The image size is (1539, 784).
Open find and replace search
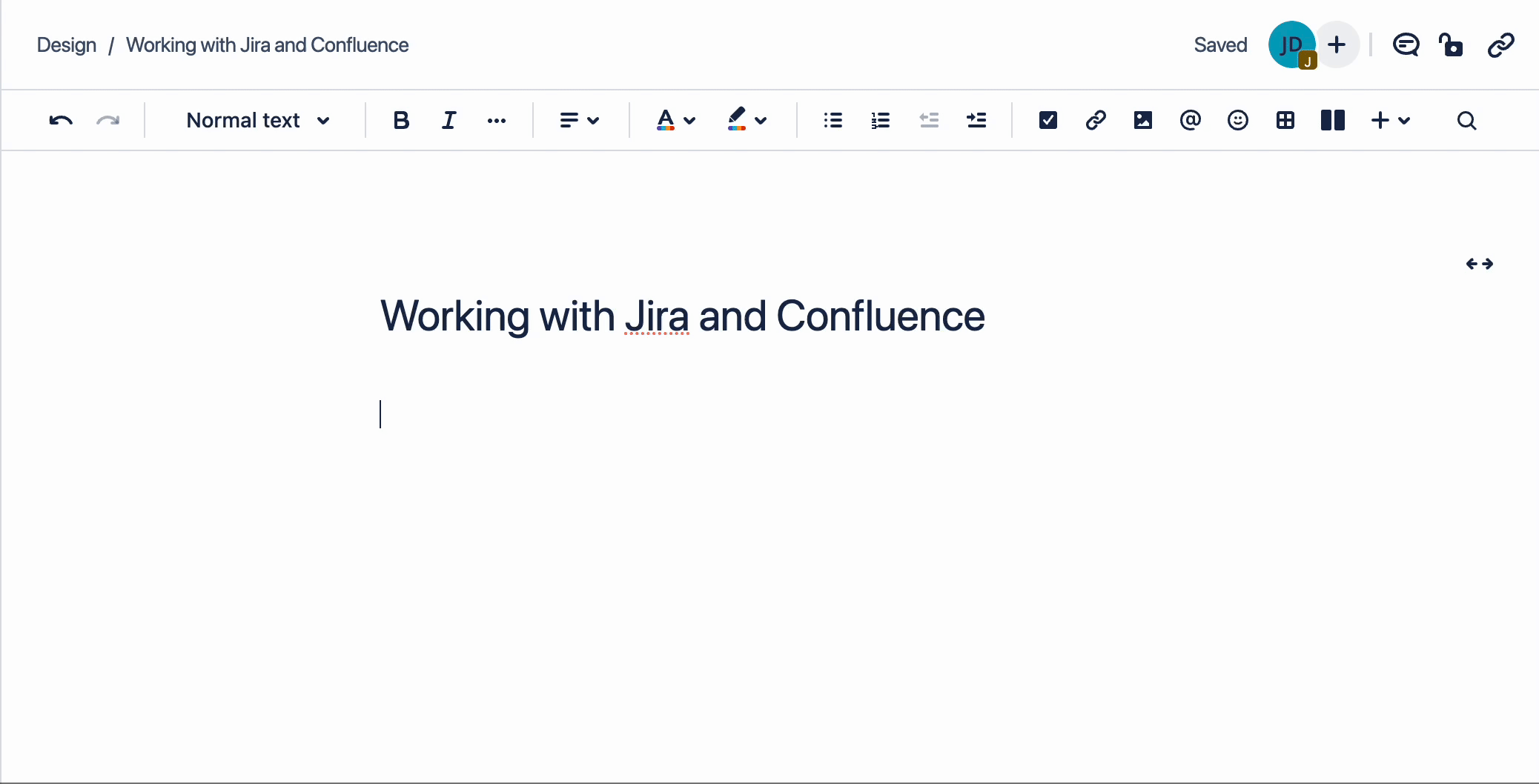click(x=1466, y=120)
